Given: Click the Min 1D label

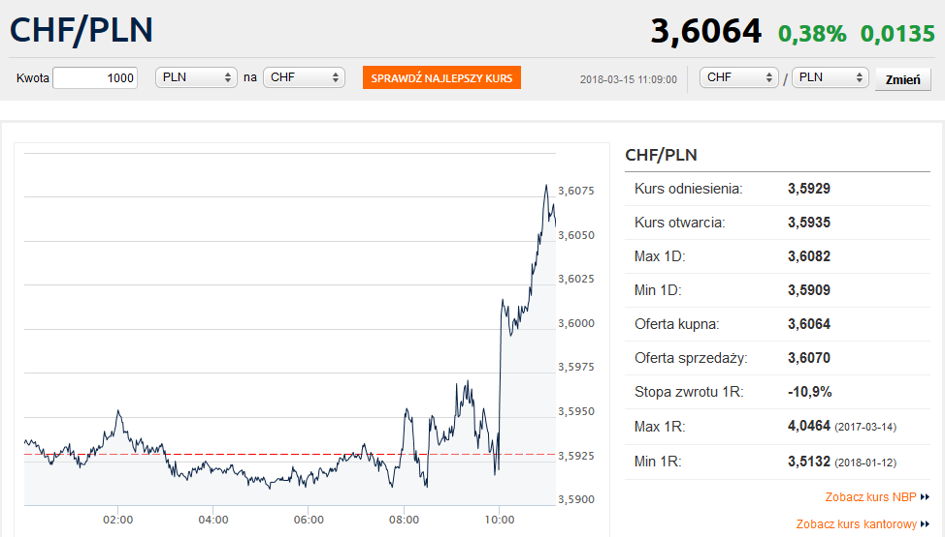Looking at the screenshot, I should tap(658, 290).
